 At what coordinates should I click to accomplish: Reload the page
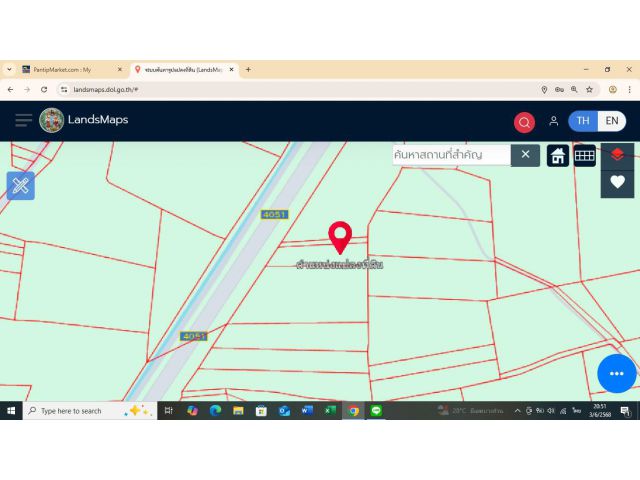tap(44, 89)
